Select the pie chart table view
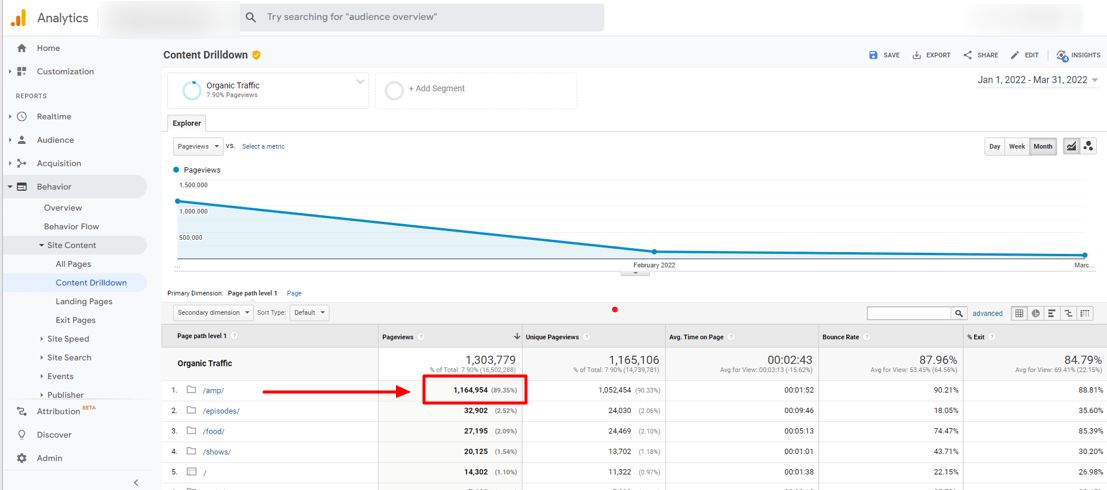This screenshot has width=1107, height=490. click(1035, 313)
